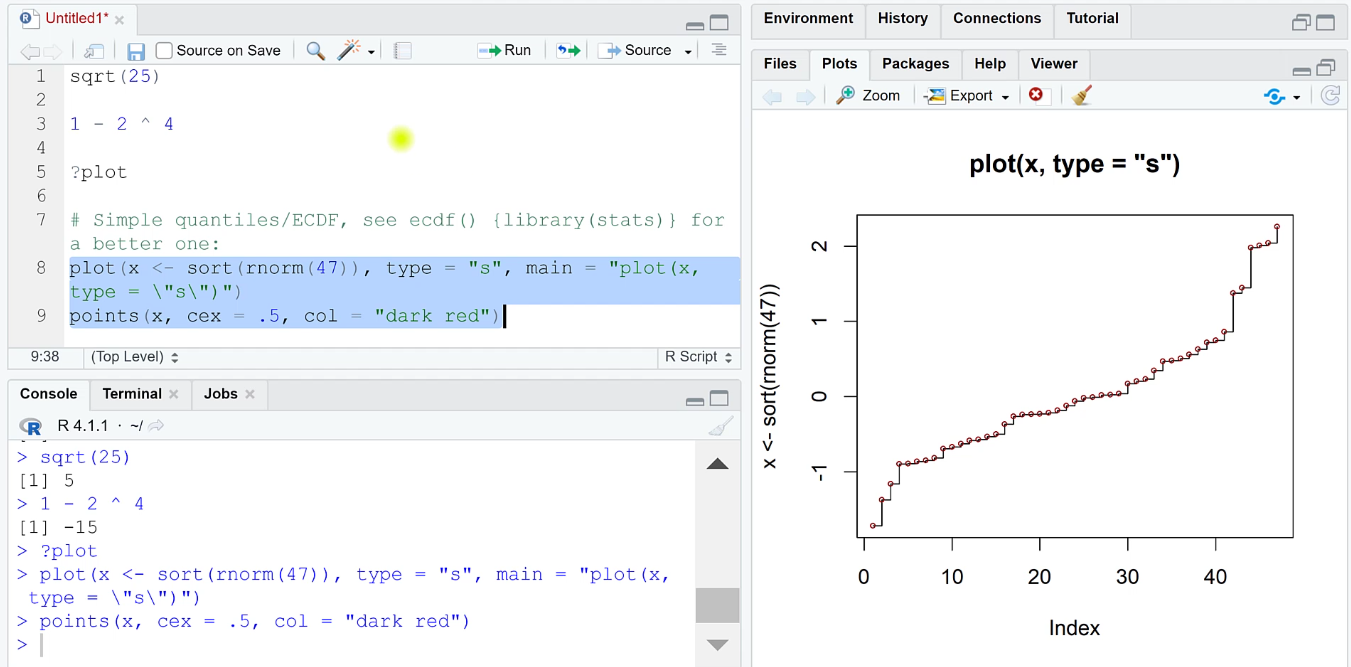Image resolution: width=1351 pixels, height=667 pixels.
Task: Click the sqrt(25) line in editor
Action: click(115, 76)
